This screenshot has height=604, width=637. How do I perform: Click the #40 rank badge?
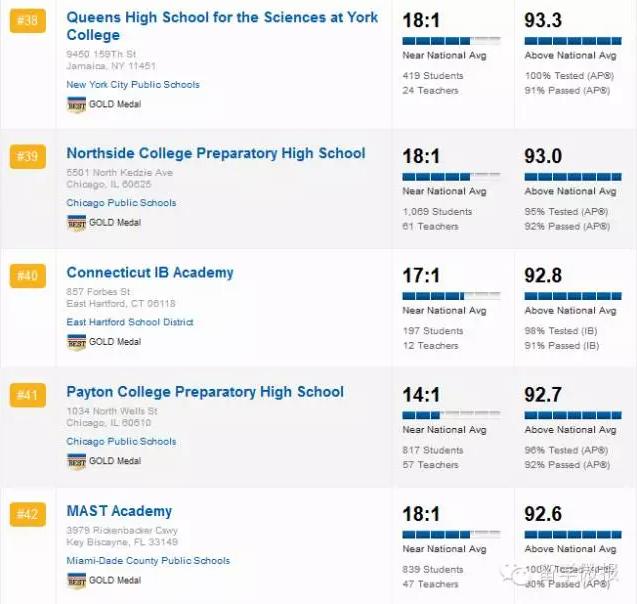click(x=28, y=276)
